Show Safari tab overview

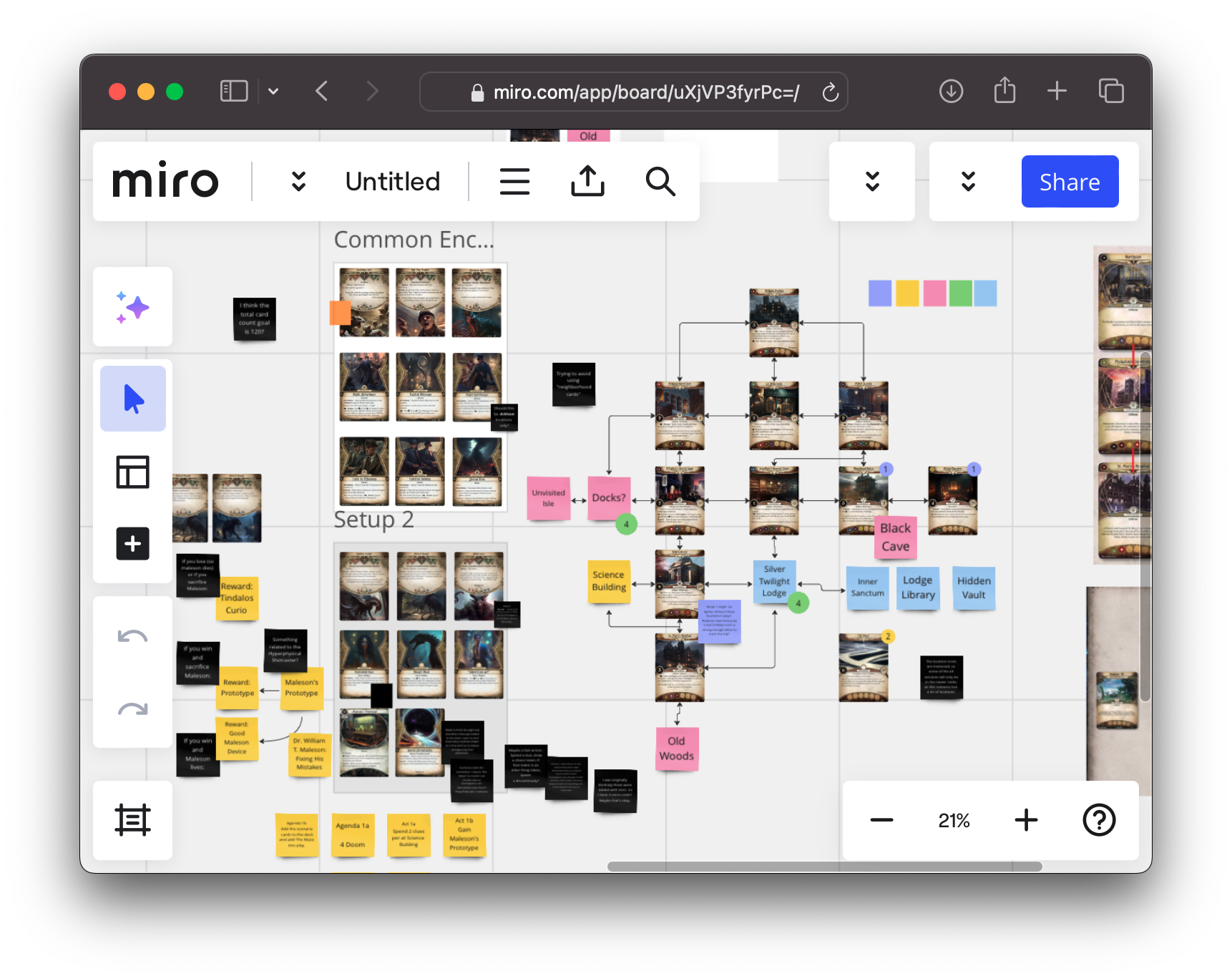[1111, 91]
